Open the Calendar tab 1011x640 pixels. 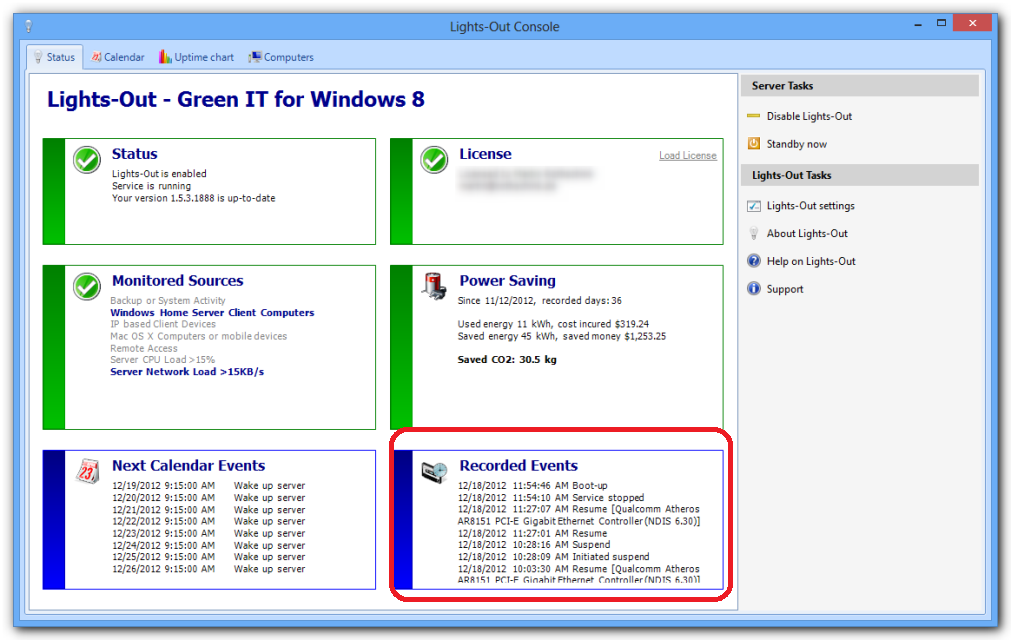117,57
